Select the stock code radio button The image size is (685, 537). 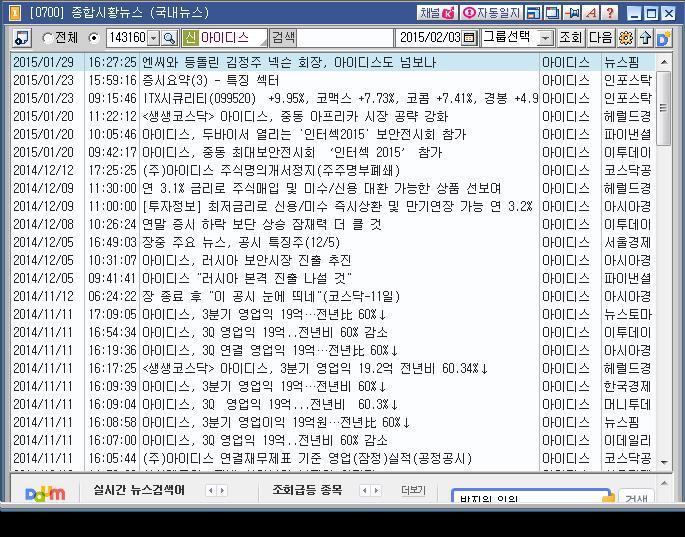point(93,38)
